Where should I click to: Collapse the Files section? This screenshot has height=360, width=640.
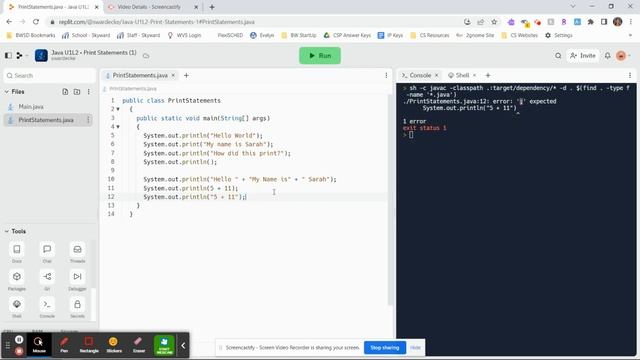7,92
